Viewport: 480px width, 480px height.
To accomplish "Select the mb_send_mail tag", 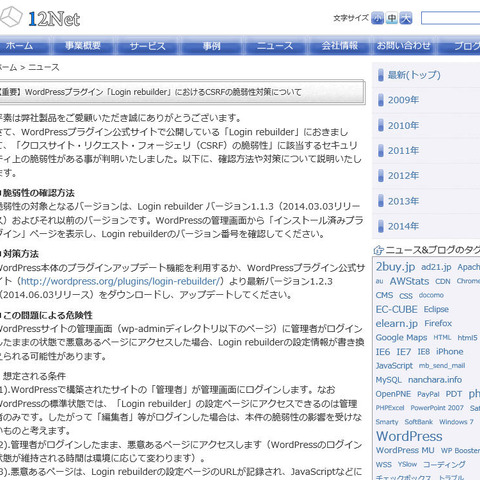I will (x=442, y=366).
